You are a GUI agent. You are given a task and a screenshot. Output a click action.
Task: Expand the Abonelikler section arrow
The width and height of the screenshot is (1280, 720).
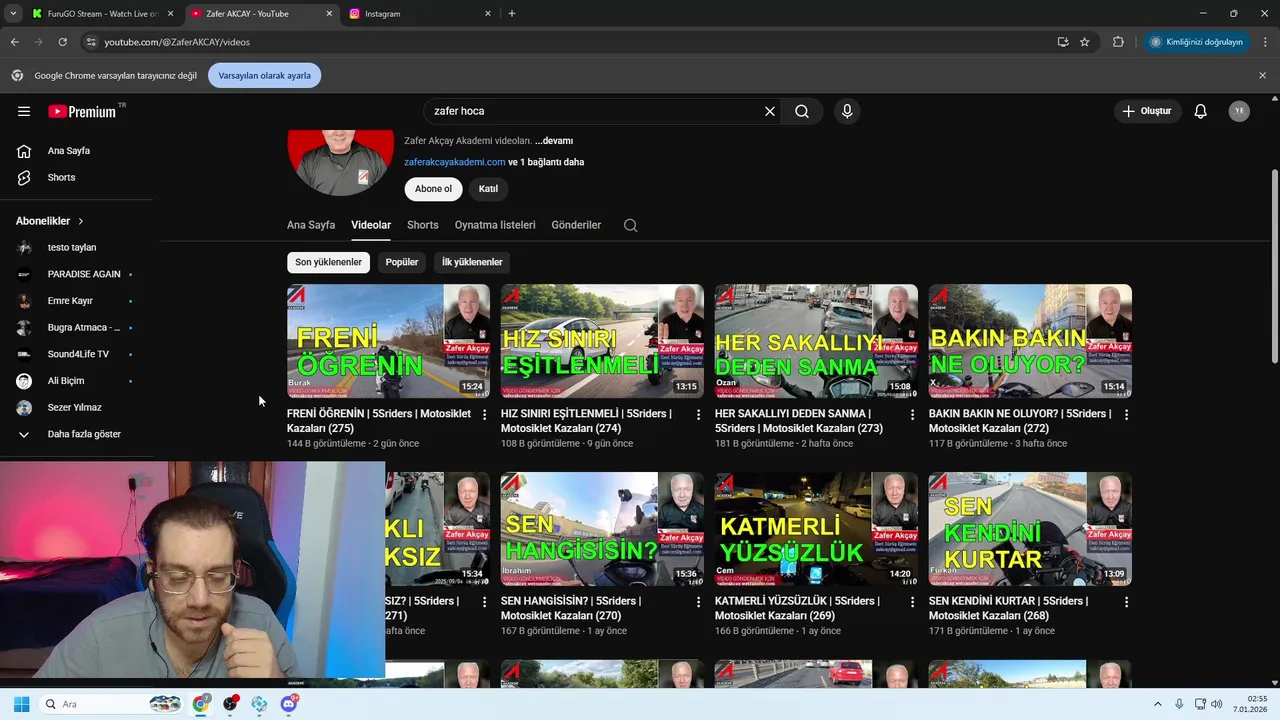81,221
